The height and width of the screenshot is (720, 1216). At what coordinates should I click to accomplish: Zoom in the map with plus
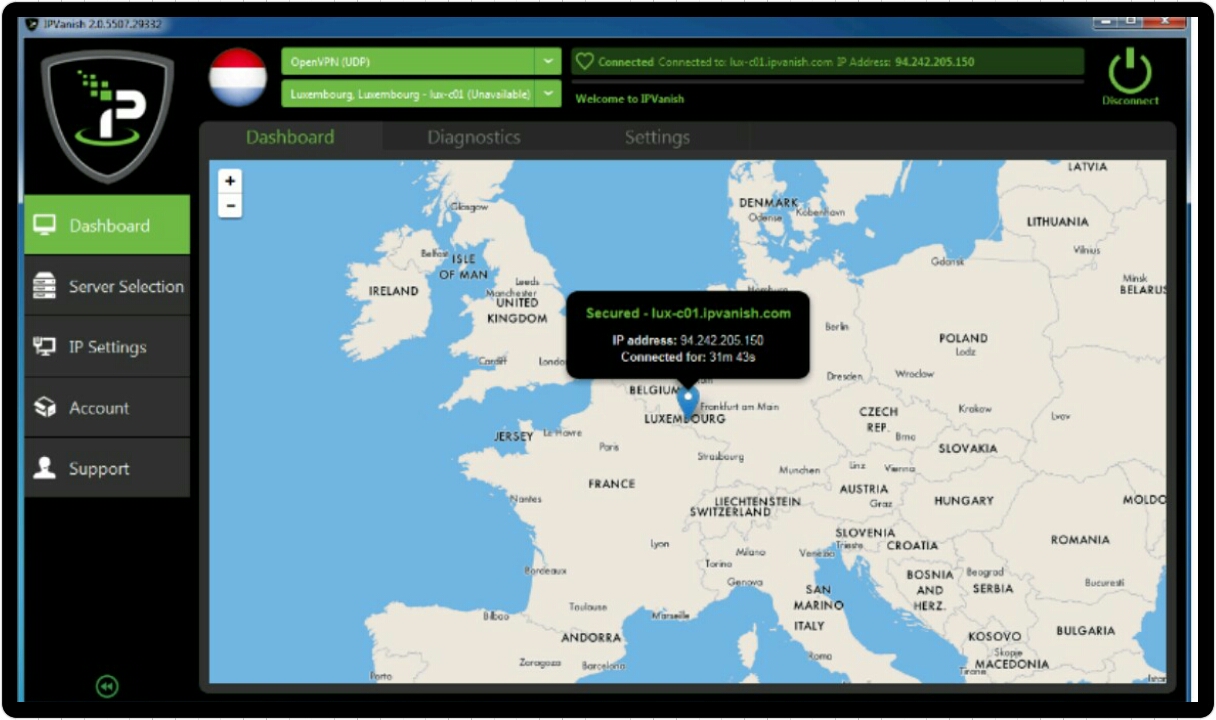click(230, 181)
